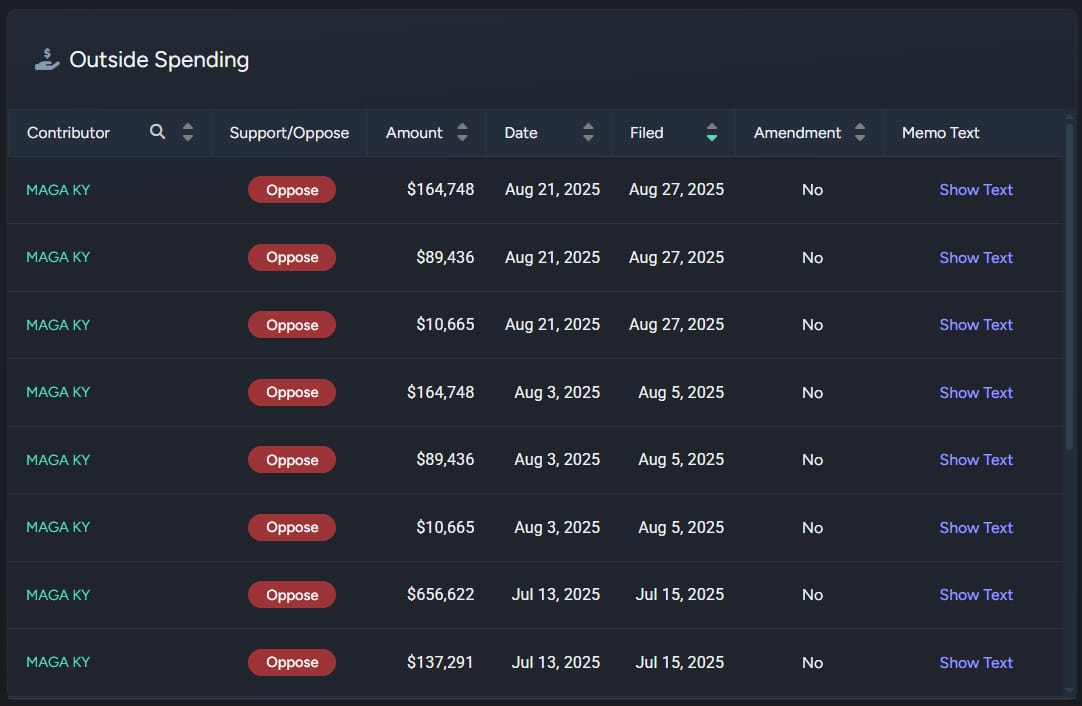
Task: Click Oppose badge in the $137,291 row
Action: (x=292, y=662)
